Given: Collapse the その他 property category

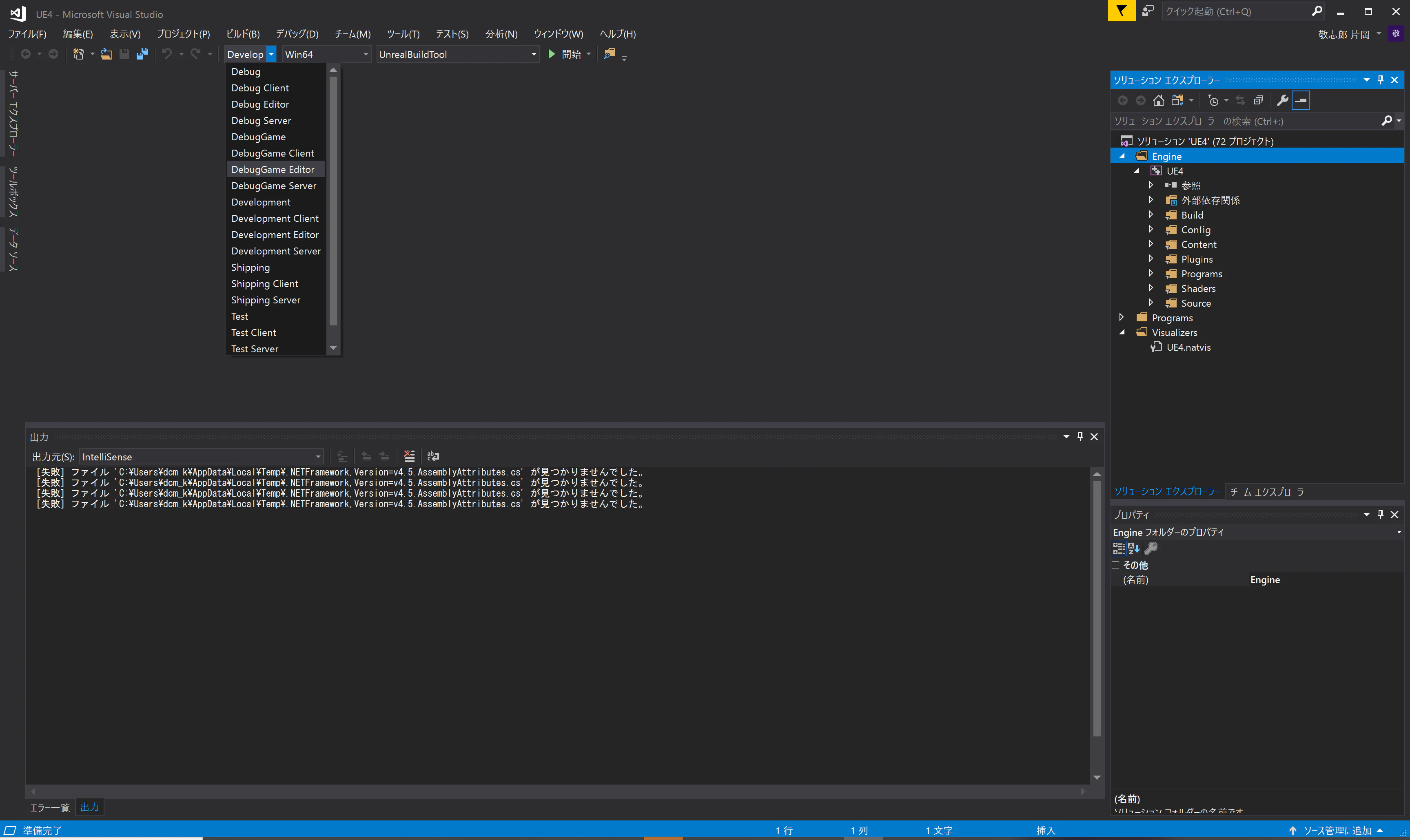Looking at the screenshot, I should 1115,565.
